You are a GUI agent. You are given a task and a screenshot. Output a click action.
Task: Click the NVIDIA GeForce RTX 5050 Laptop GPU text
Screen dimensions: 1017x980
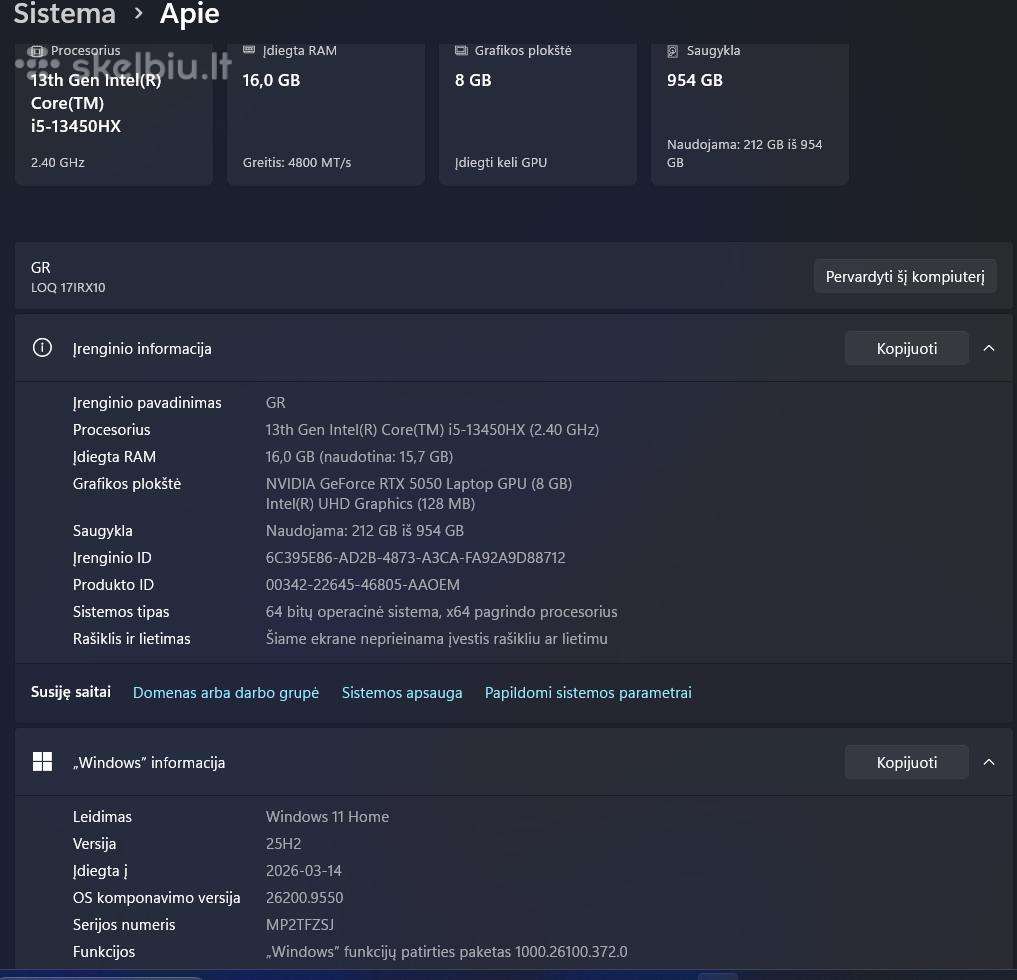418,483
